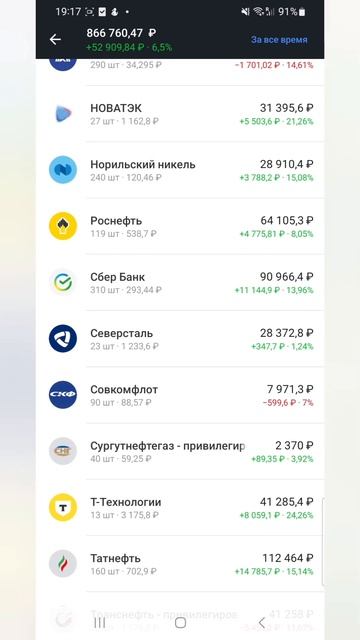
Task: Tap the Android recent apps button
Action: click(100, 622)
